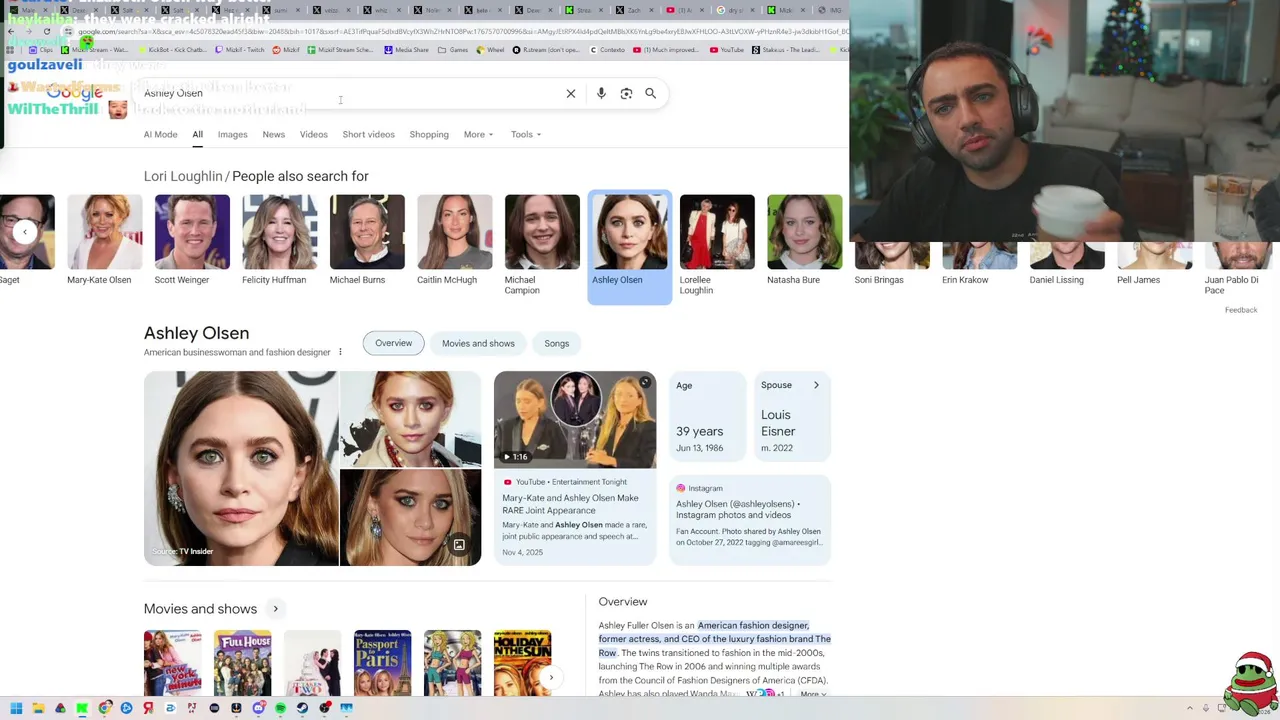Select Lorellee Loughlin in the carousel
This screenshot has width=1280, height=720.
(717, 245)
